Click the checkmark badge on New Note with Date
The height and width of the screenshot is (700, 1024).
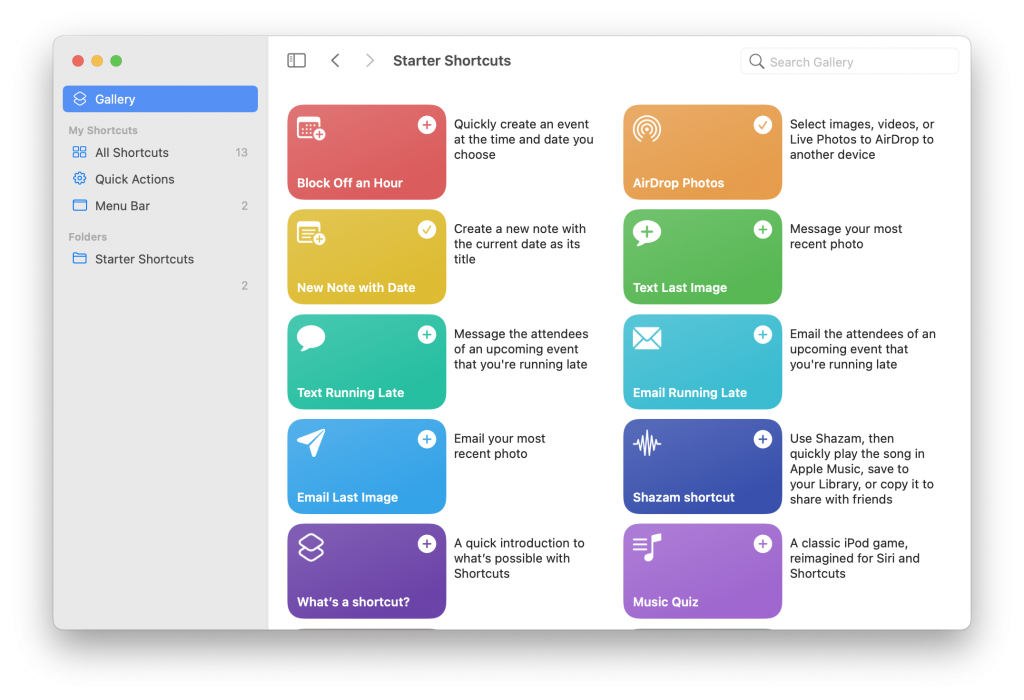pos(427,229)
